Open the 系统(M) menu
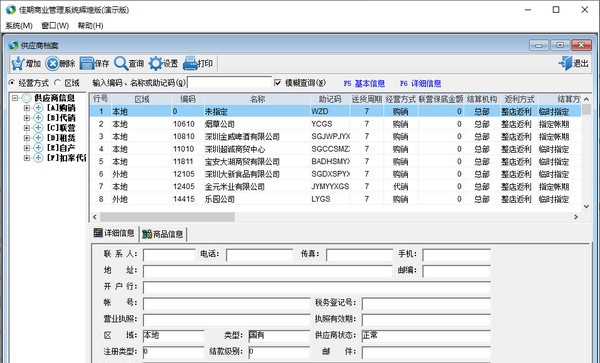Image resolution: width=600 pixels, height=363 pixels. (19, 26)
